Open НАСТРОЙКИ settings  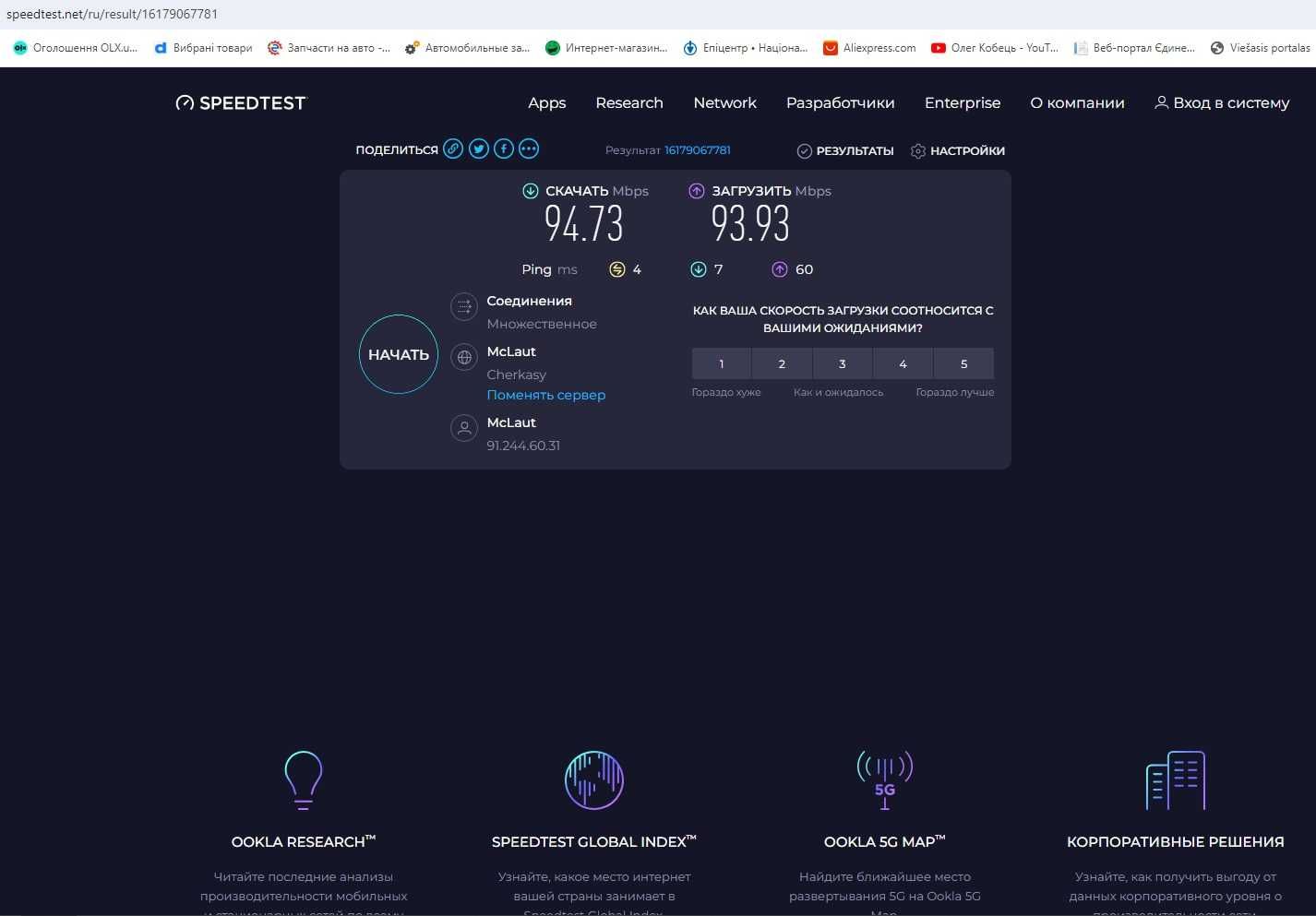point(957,150)
